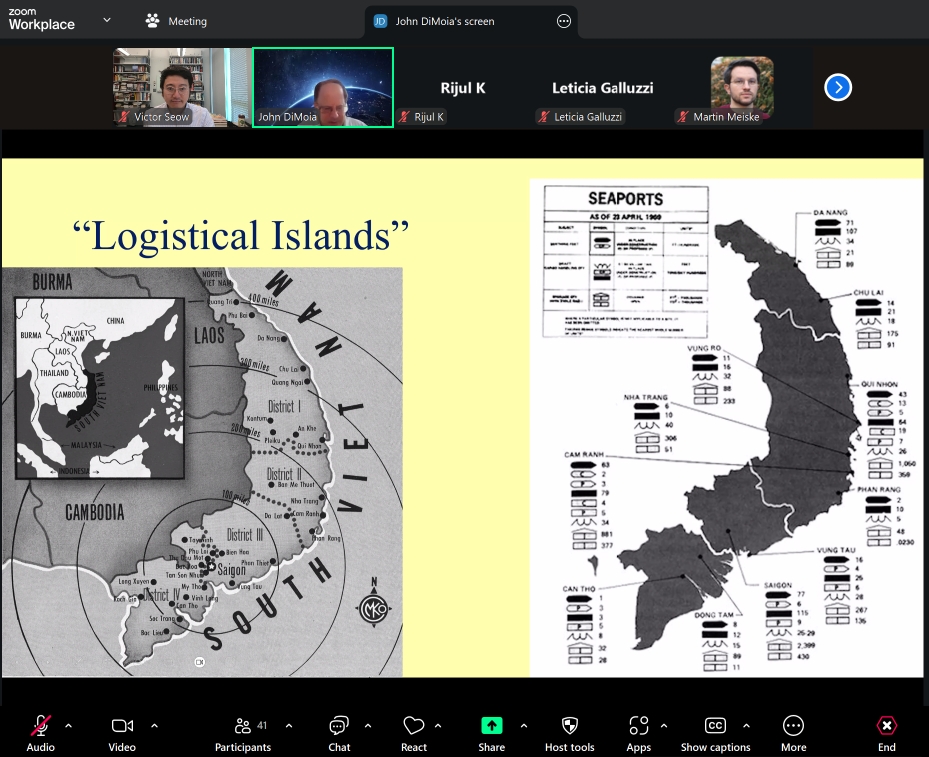Expand audio options arrow next to Audio

coord(68,725)
